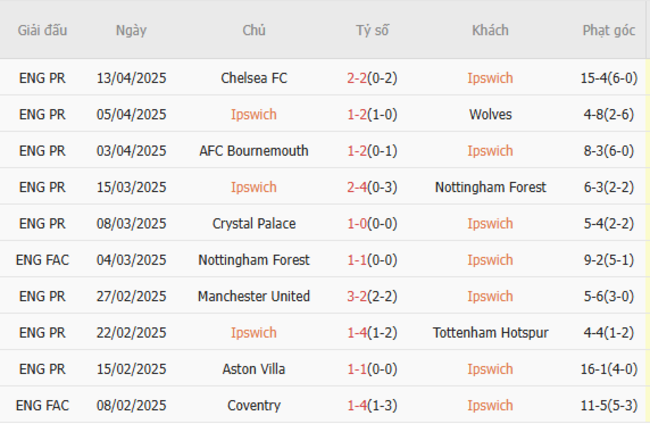The image size is (650, 424).
Task: Click the 13/04/2025 date cell
Action: pos(131,78)
